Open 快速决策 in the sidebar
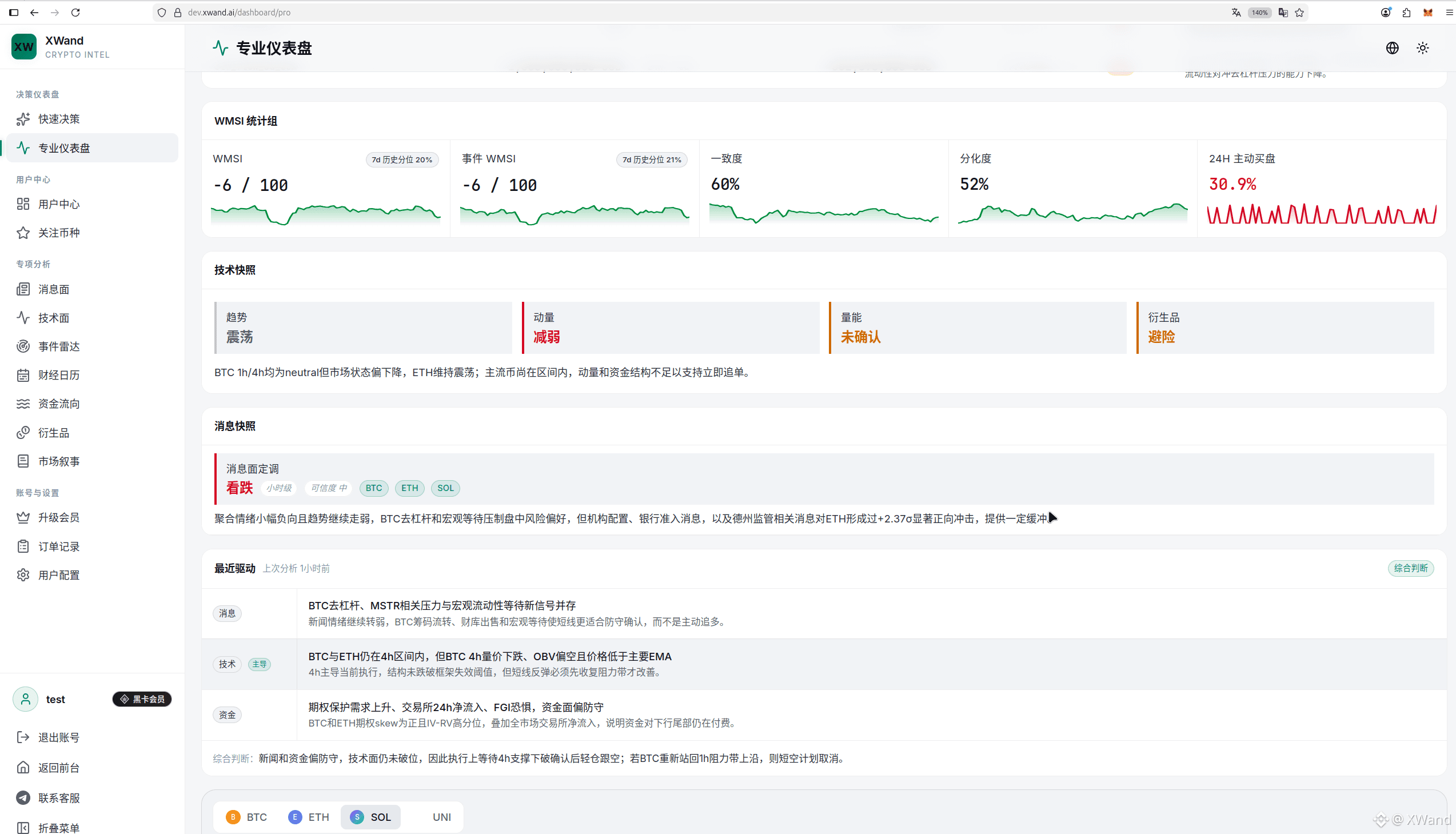 [91, 119]
